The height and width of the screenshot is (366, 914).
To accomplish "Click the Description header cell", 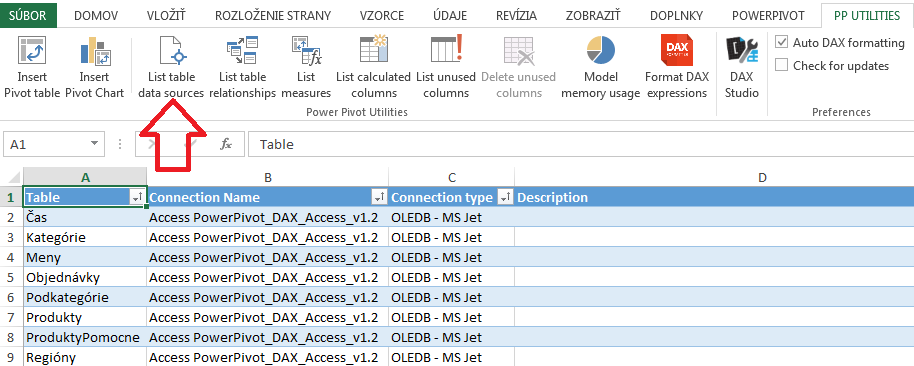I will pyautogui.click(x=714, y=198).
